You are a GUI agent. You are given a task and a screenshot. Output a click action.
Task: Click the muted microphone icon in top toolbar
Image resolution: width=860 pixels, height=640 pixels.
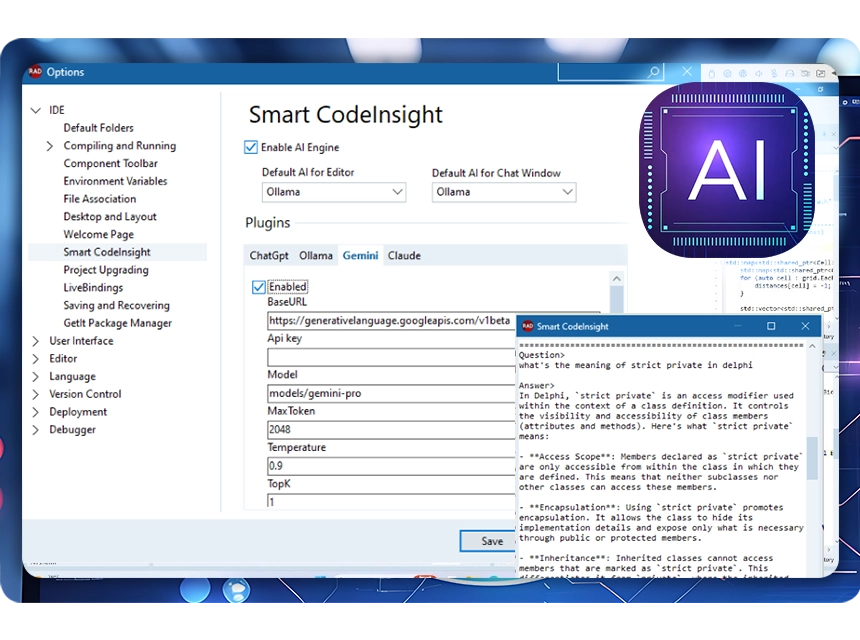(774, 73)
